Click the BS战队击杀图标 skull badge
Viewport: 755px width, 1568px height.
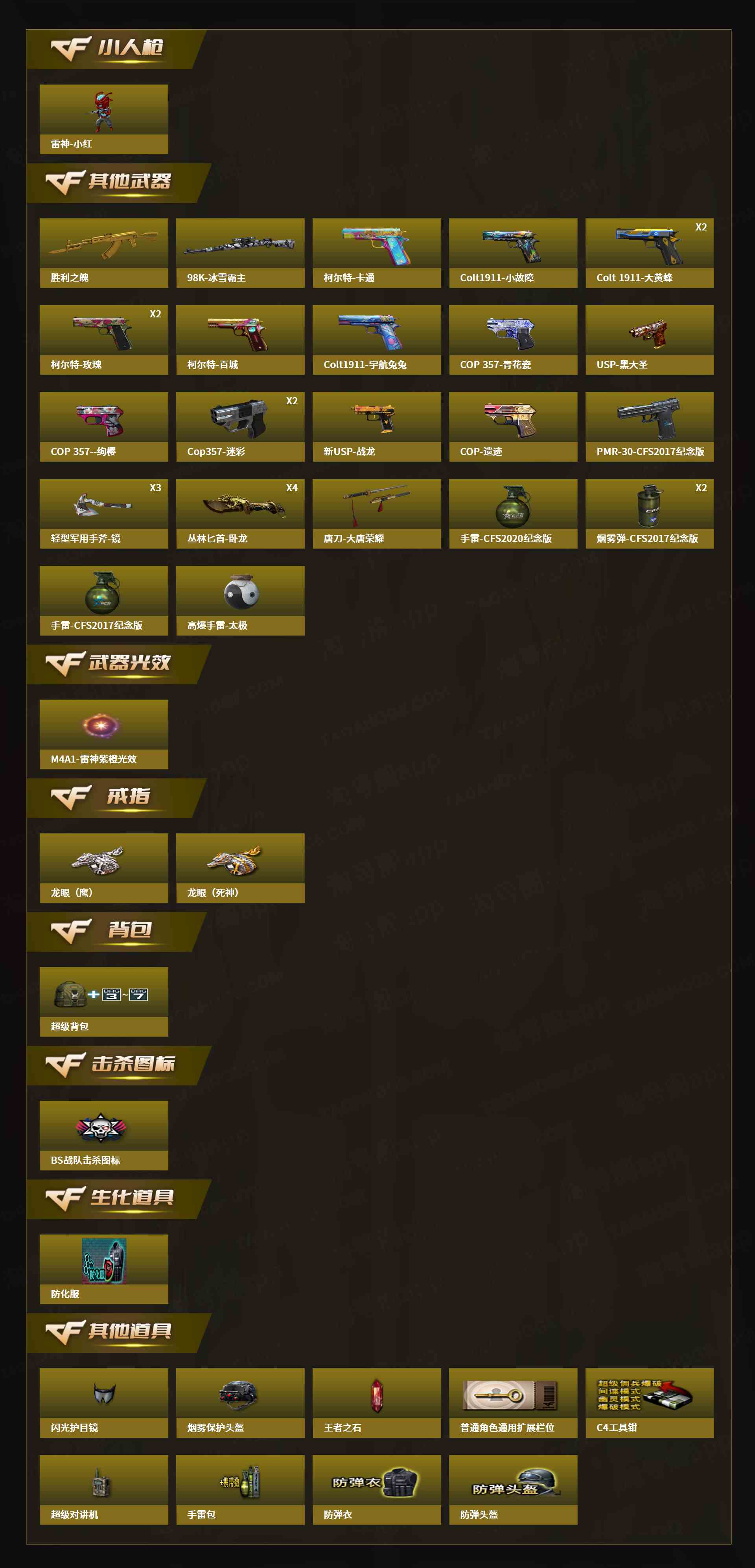tap(101, 1127)
